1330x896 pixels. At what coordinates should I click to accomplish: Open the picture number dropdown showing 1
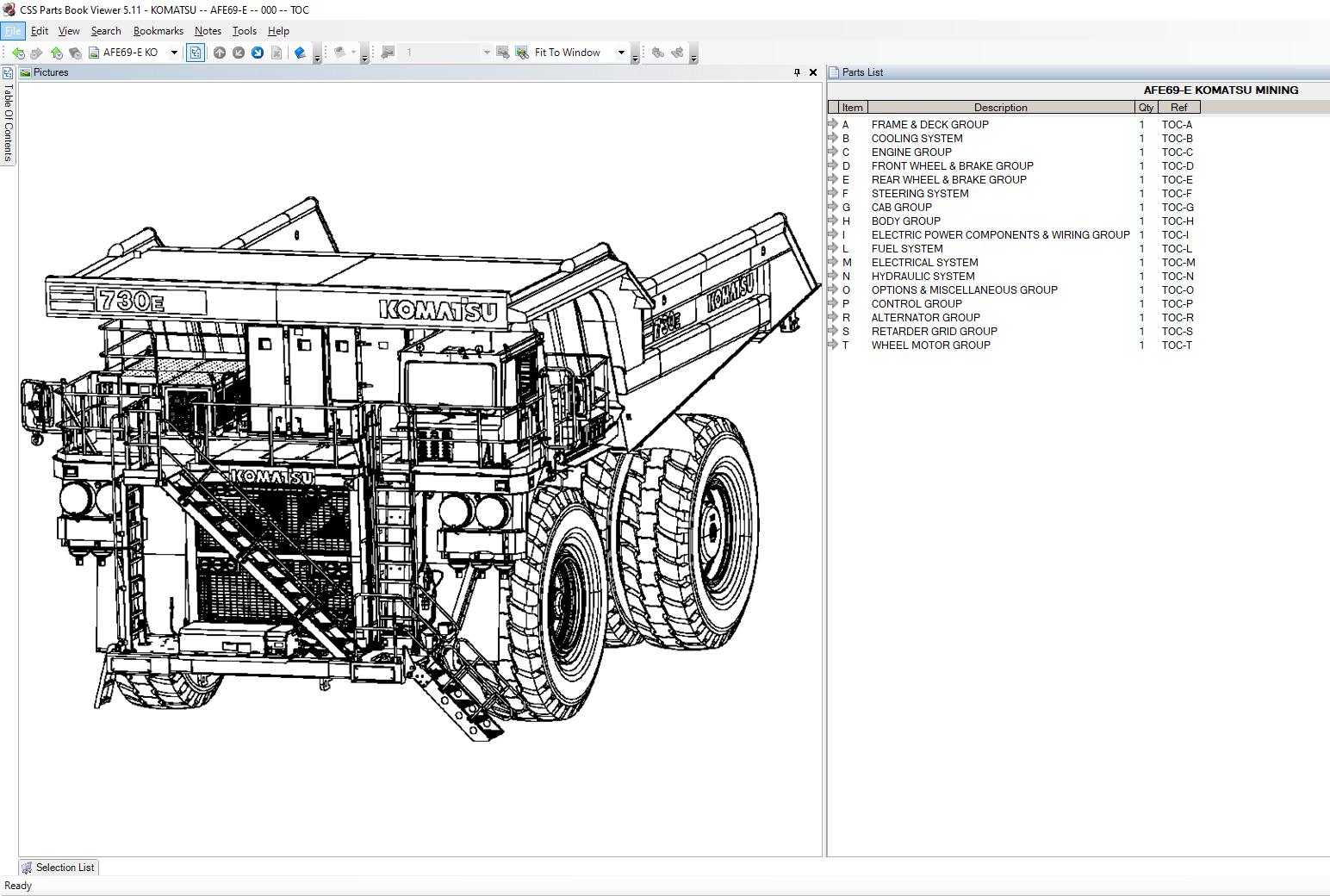[x=487, y=53]
